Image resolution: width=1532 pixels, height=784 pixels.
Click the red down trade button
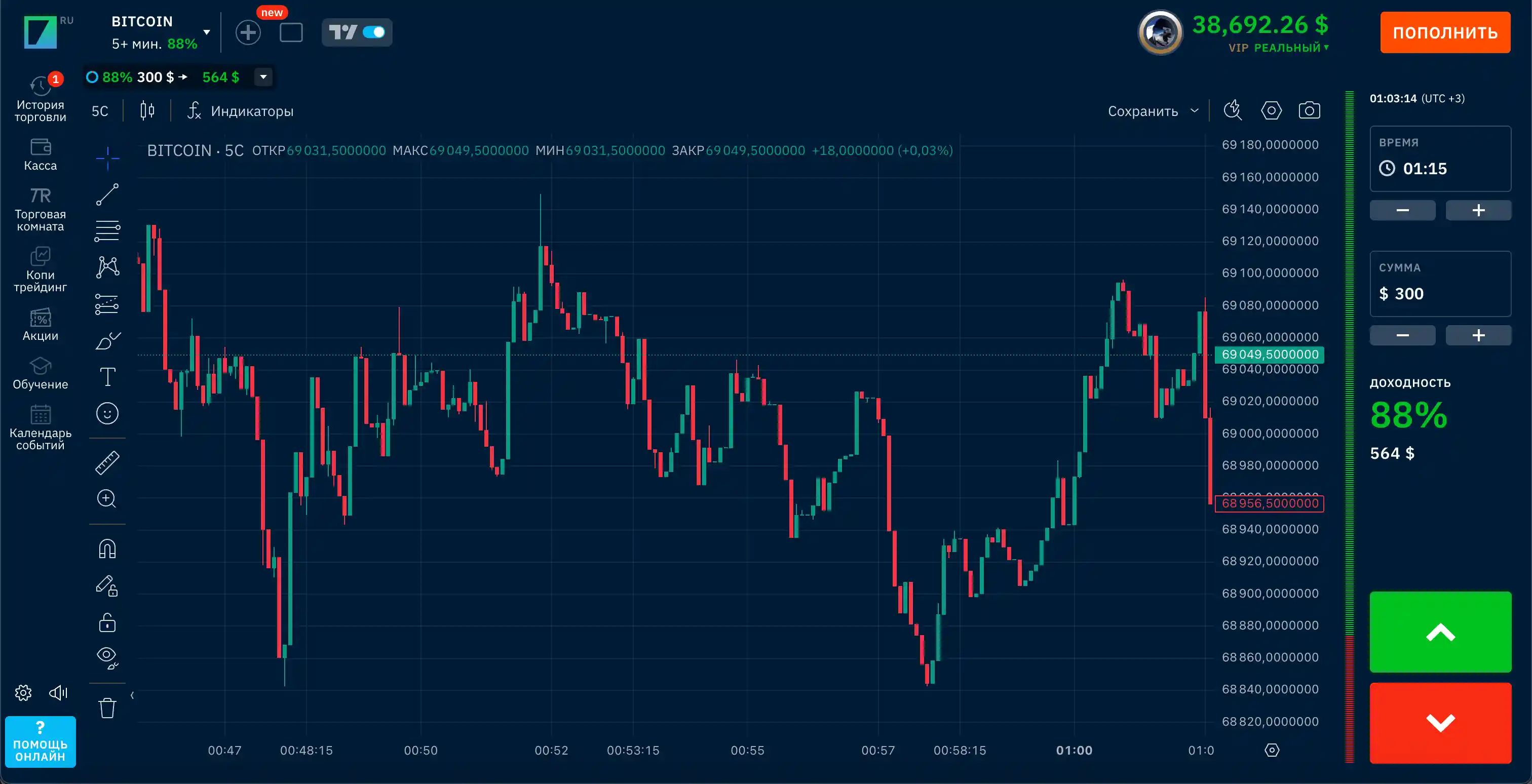coord(1440,723)
